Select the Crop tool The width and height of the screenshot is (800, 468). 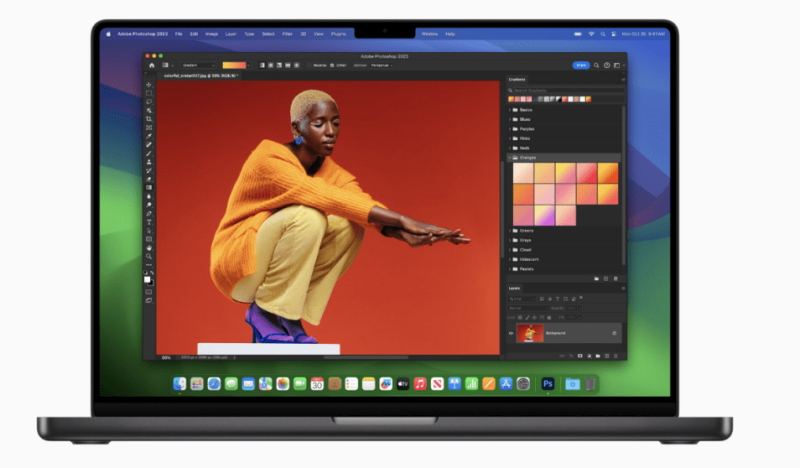149,118
